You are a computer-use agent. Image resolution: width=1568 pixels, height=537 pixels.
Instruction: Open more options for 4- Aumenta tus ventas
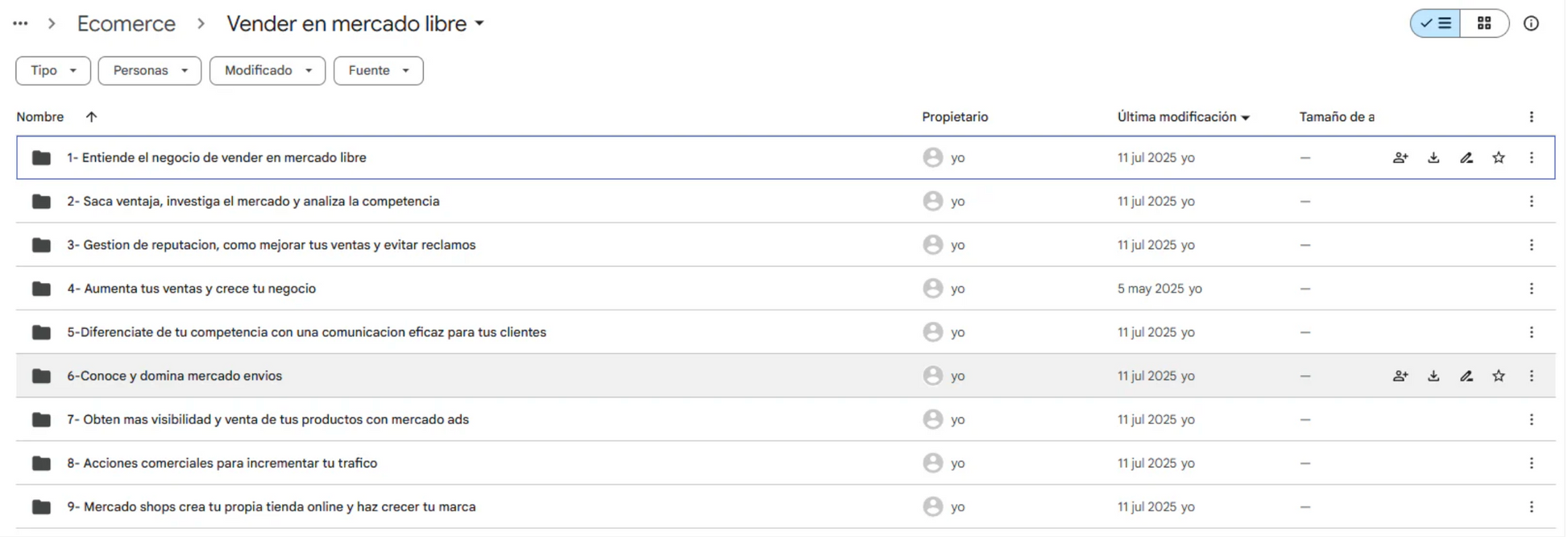[1532, 289]
